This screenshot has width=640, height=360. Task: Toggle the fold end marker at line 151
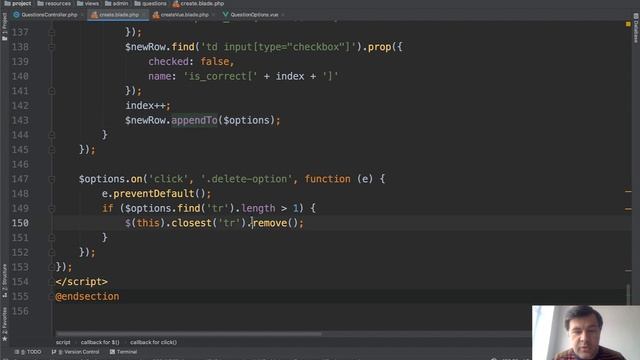(x=52, y=238)
